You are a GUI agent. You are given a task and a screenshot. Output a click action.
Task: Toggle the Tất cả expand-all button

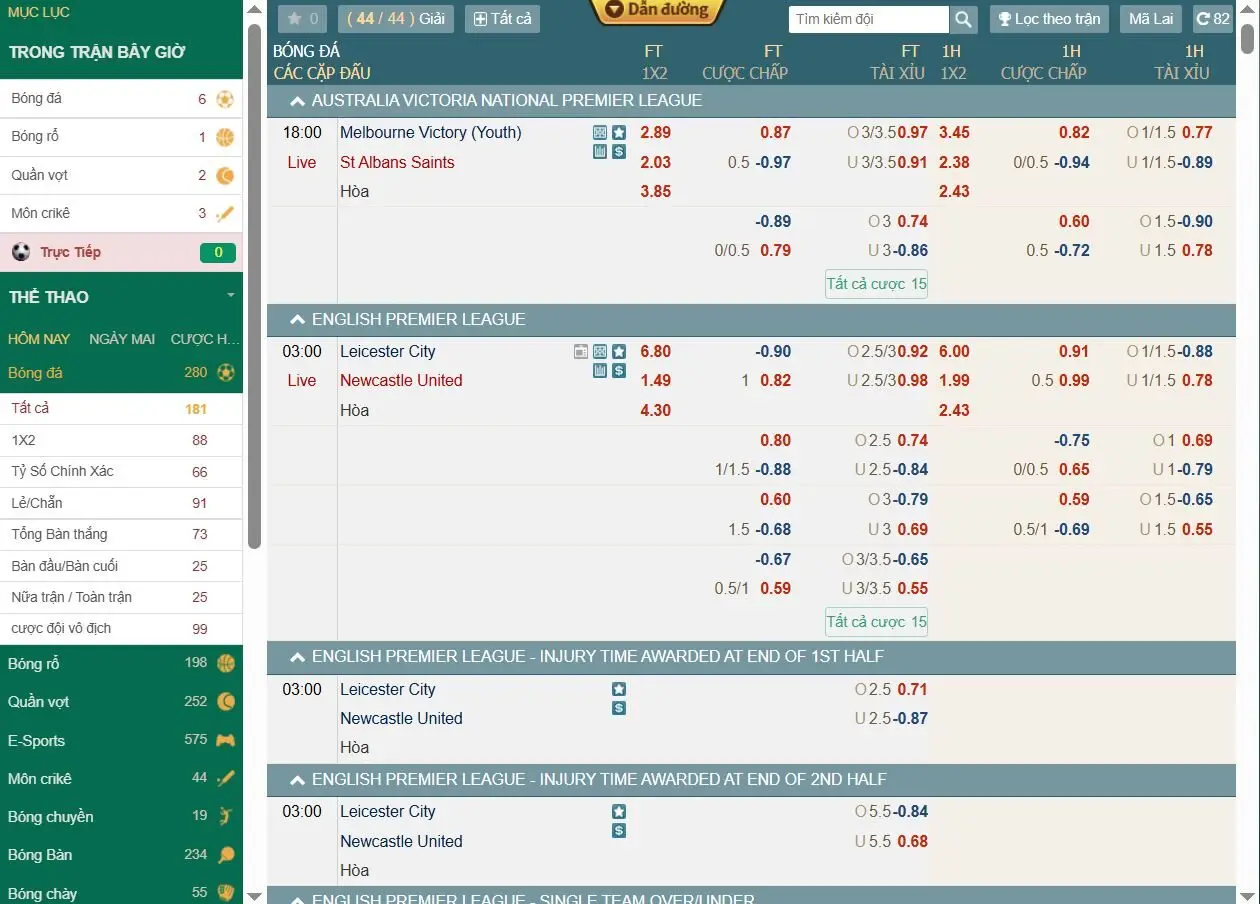tap(502, 19)
